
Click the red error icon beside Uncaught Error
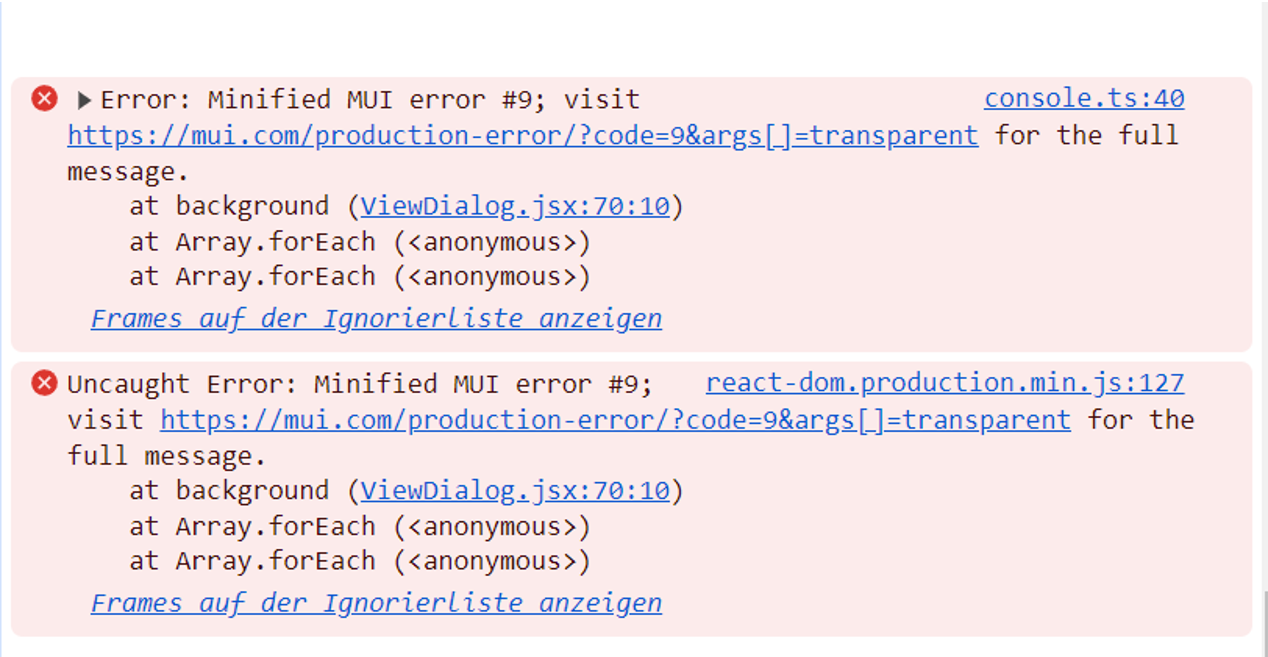pyautogui.click(x=44, y=383)
